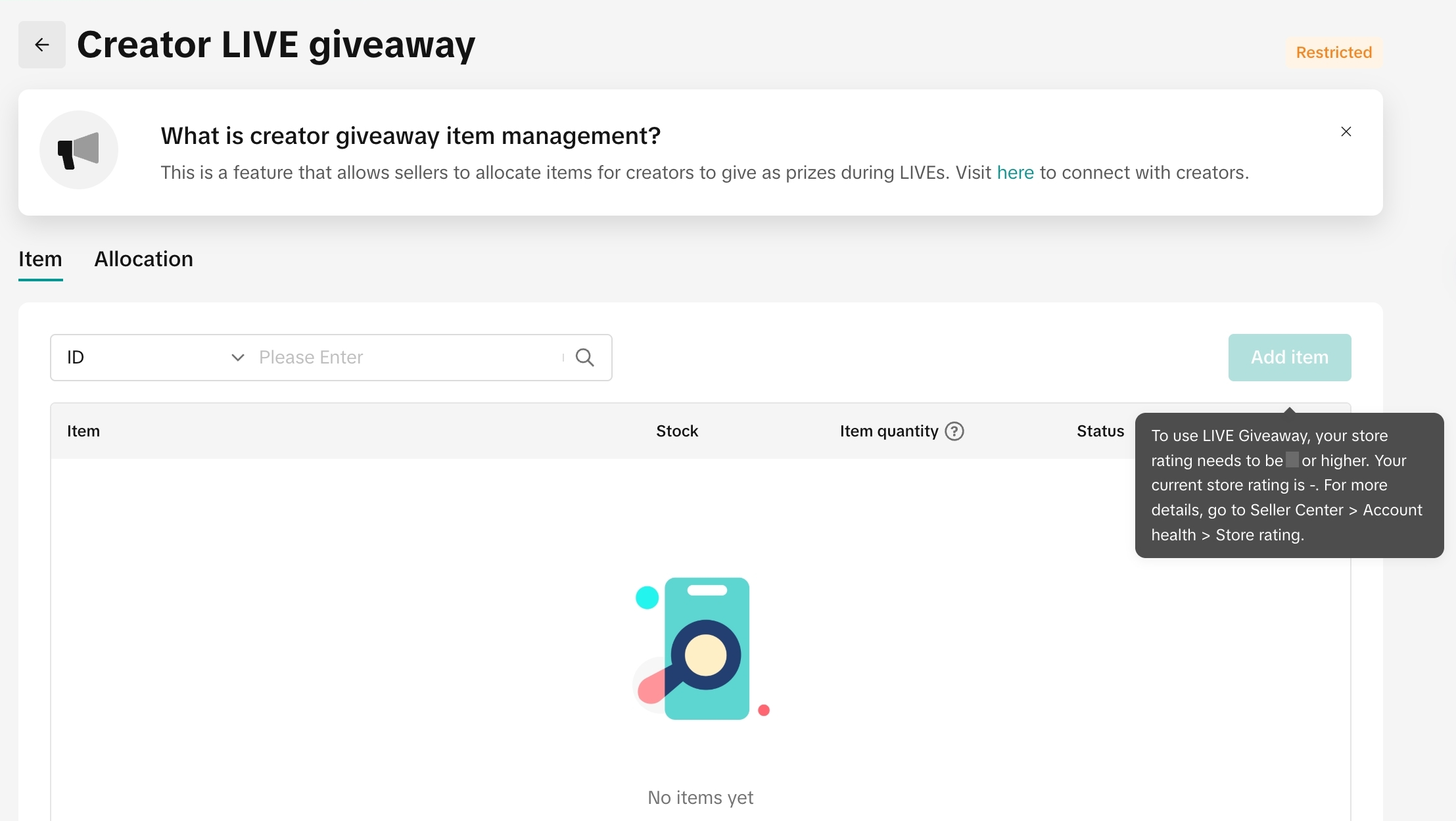Image resolution: width=1456 pixels, height=821 pixels.
Task: Switch to the Allocation tab
Action: tap(143, 259)
